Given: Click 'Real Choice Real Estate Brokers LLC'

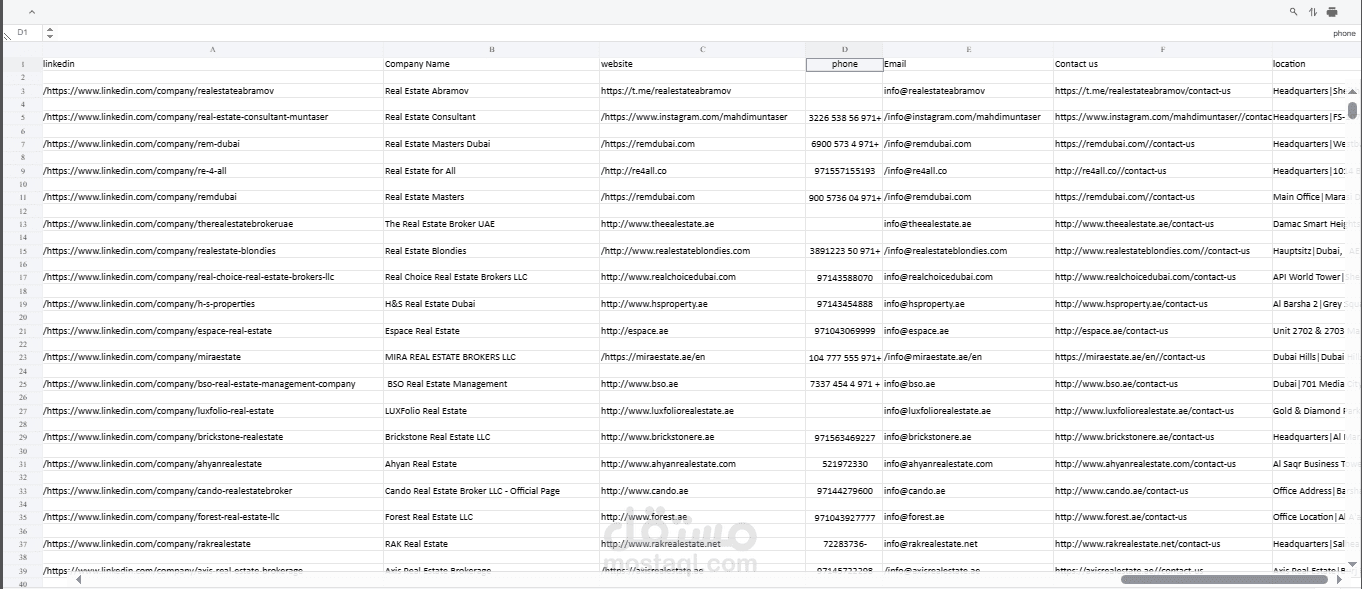Looking at the screenshot, I should 492,277.
